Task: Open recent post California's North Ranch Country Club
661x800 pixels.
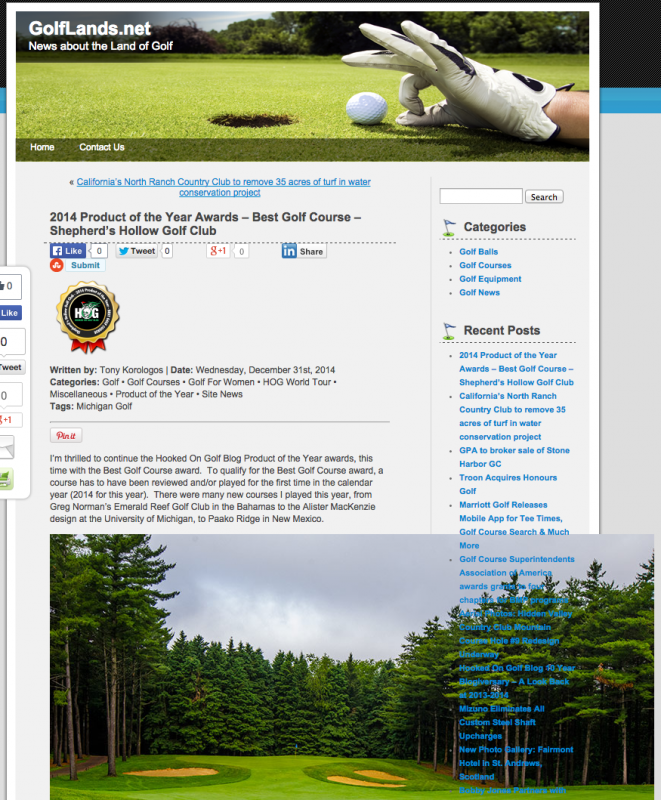Action: [512, 416]
